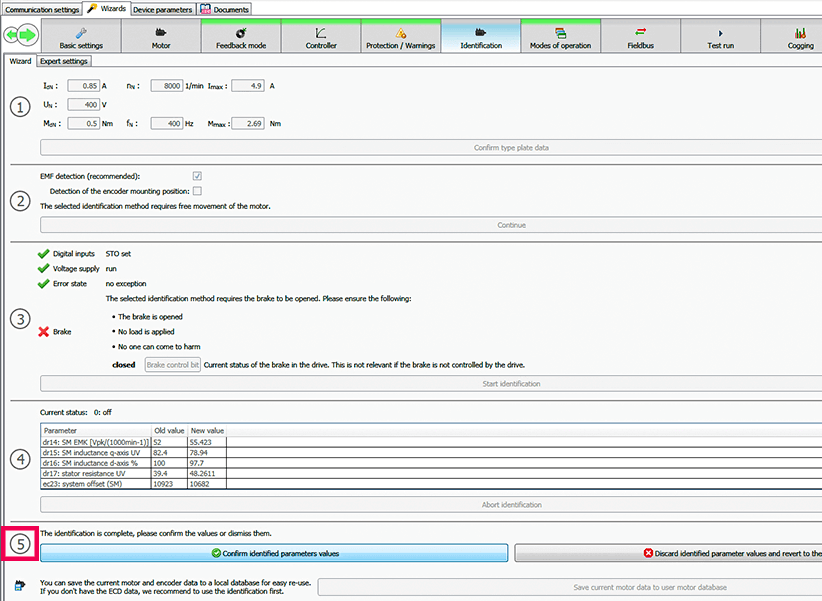822x601 pixels.
Task: Select the Motor step icon
Action: 161,33
